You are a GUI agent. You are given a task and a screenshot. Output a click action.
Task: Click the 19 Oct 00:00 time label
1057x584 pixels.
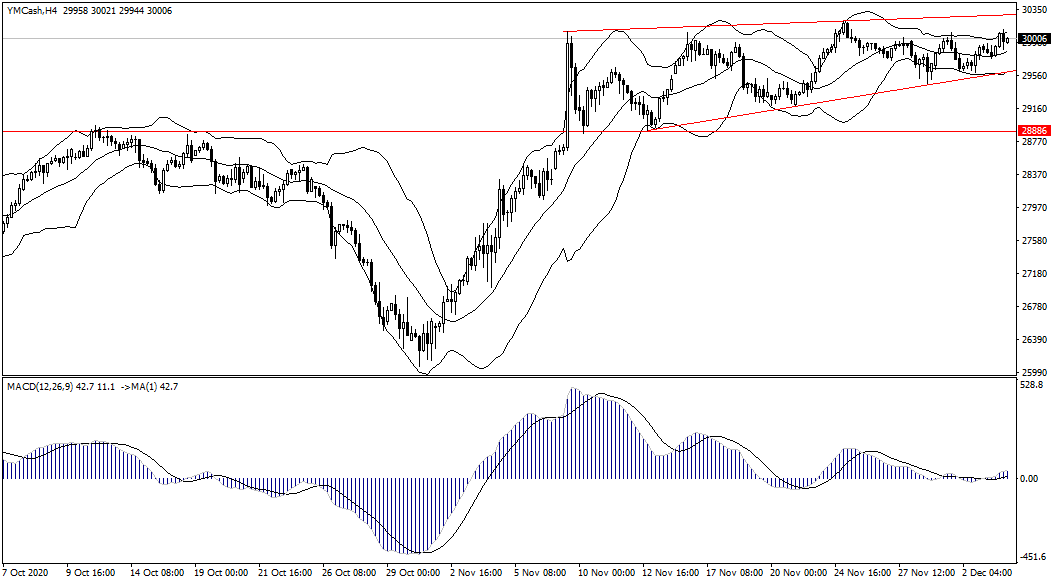coord(219,575)
